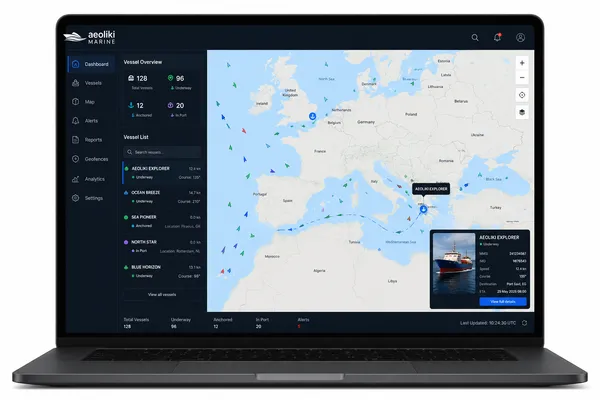This screenshot has height=400, width=600.
Task: Click the AEOLIKI EXPLORER marker near Greece
Action: (423, 209)
